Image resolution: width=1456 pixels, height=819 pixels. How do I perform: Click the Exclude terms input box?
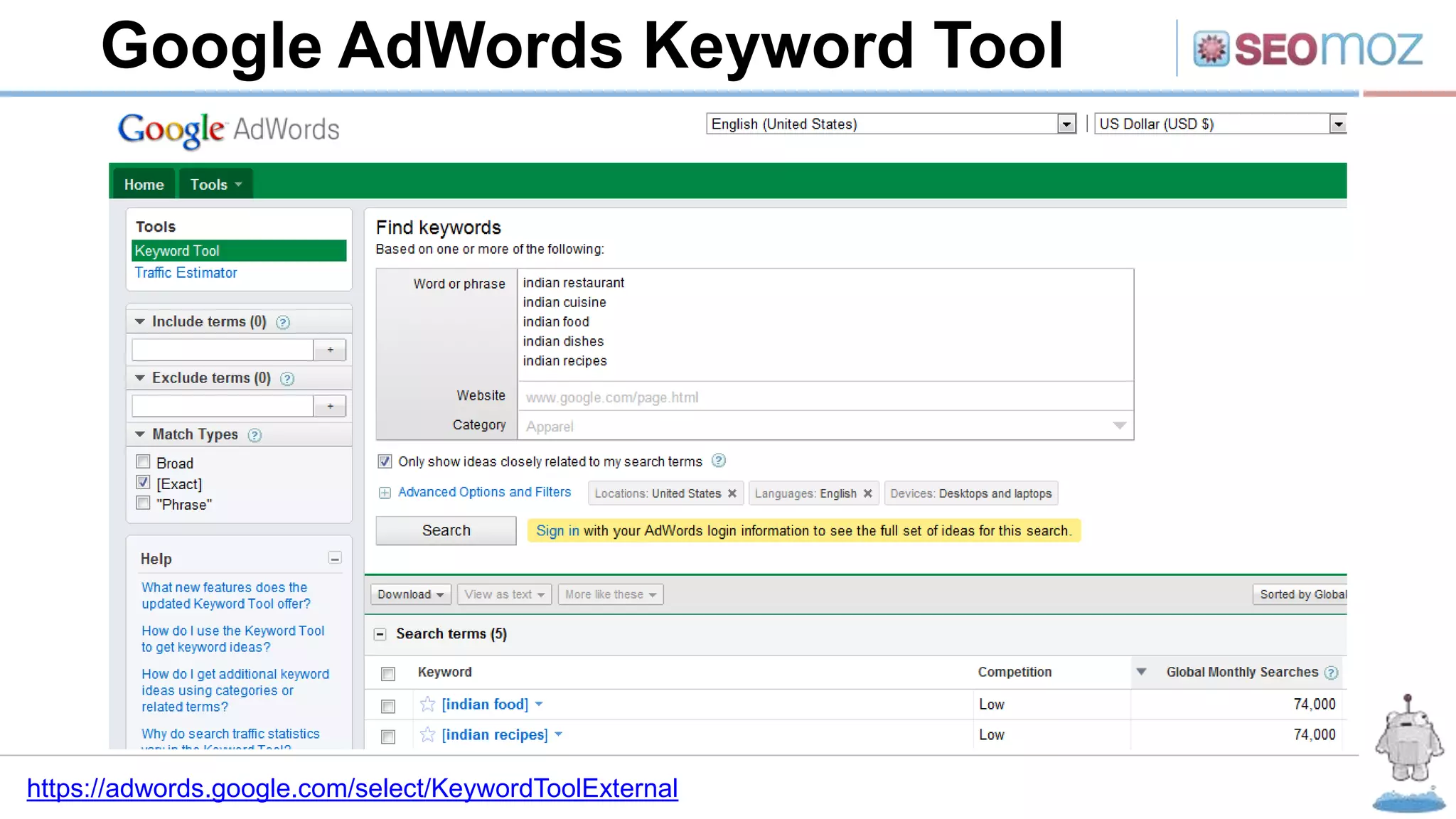[223, 406]
